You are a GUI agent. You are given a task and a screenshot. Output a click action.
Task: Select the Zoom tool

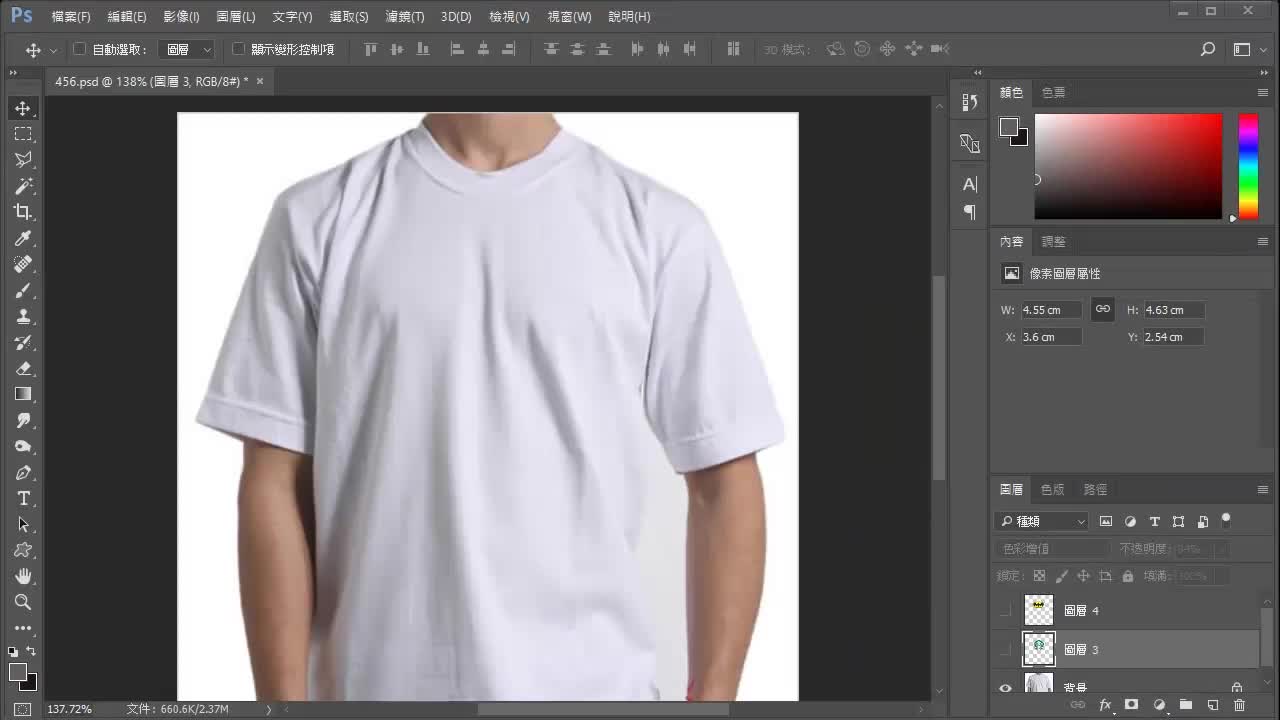coord(23,602)
